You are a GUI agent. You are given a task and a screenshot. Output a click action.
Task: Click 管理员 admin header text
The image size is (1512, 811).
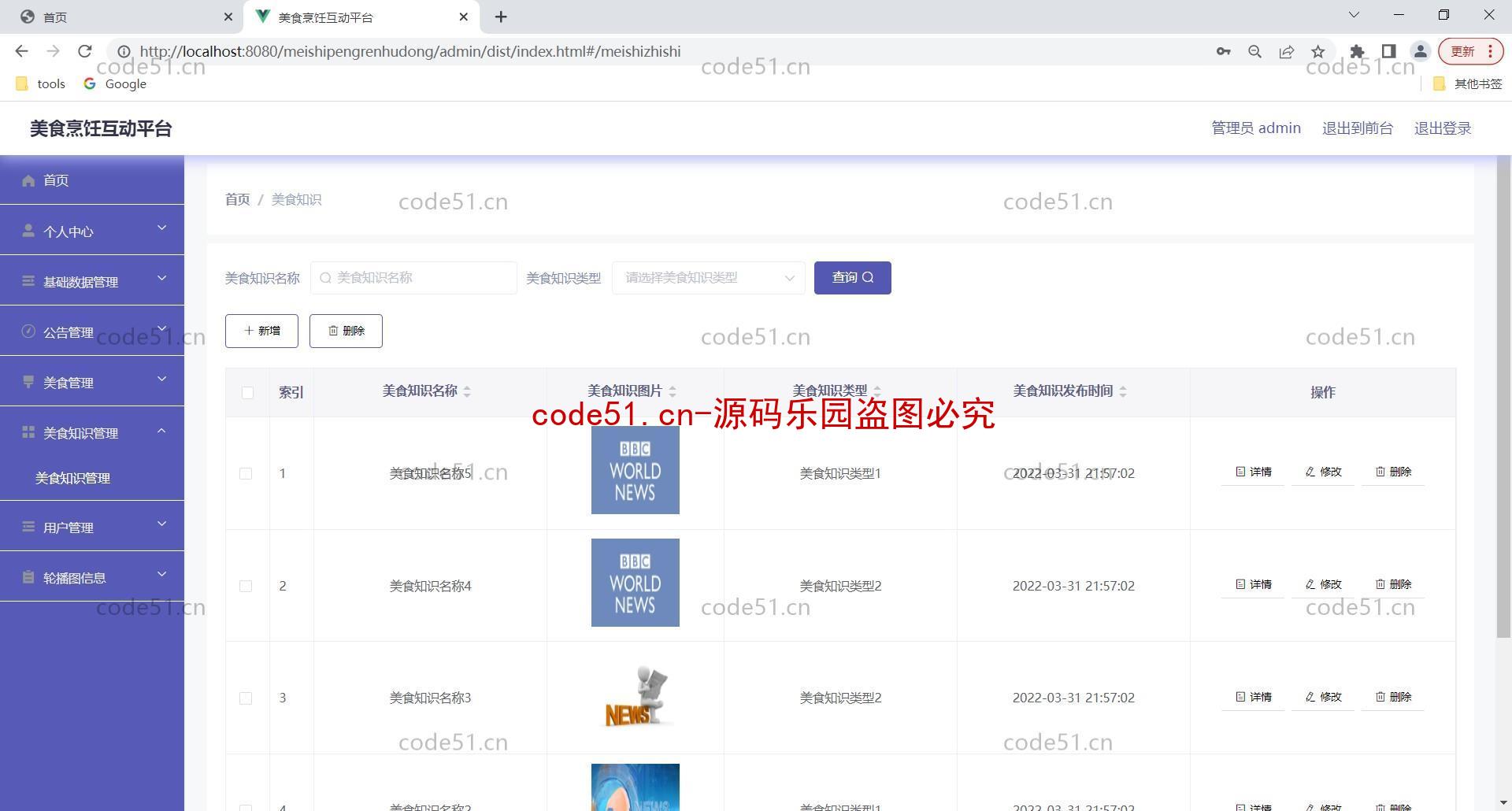(1255, 128)
